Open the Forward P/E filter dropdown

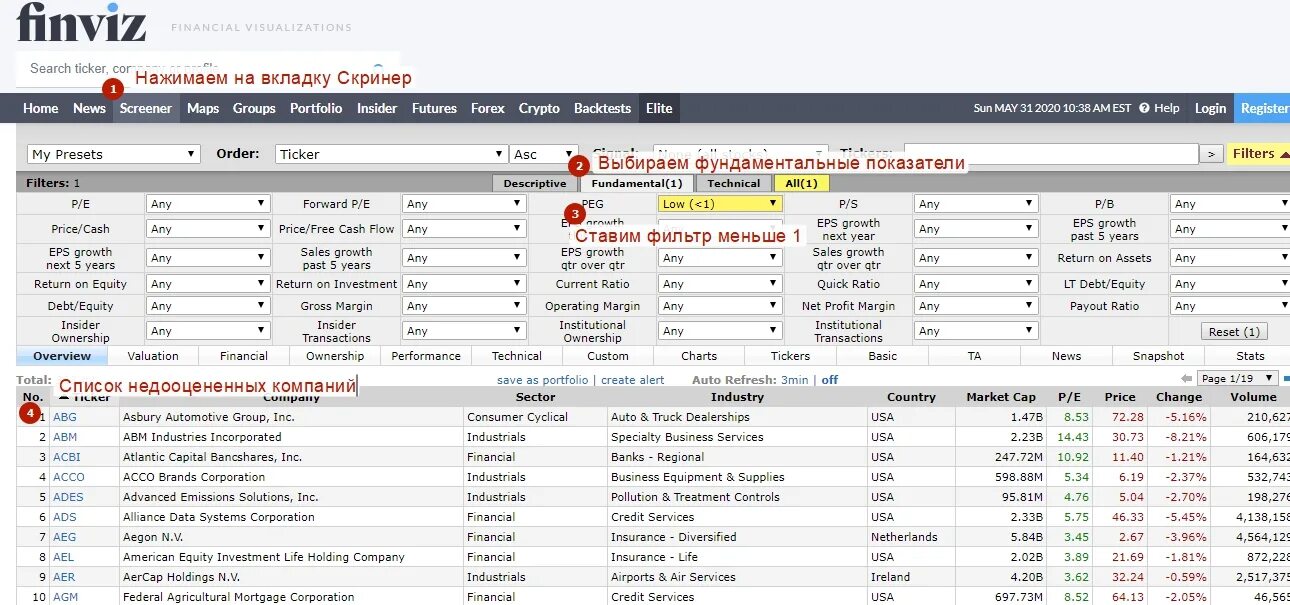pyautogui.click(x=464, y=204)
